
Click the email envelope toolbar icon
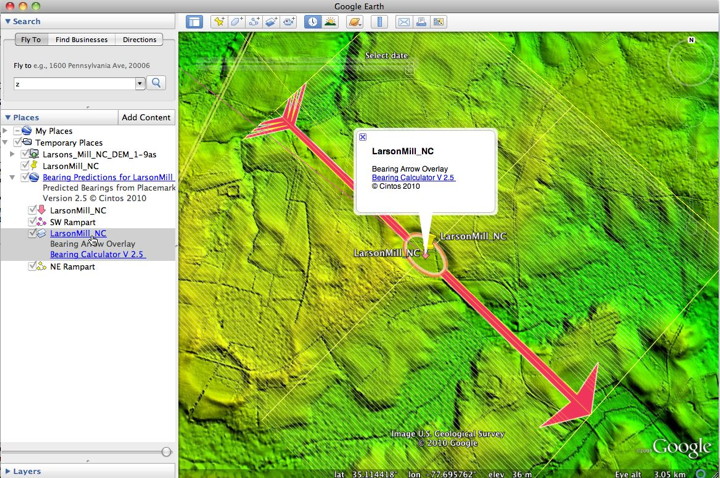click(x=403, y=21)
